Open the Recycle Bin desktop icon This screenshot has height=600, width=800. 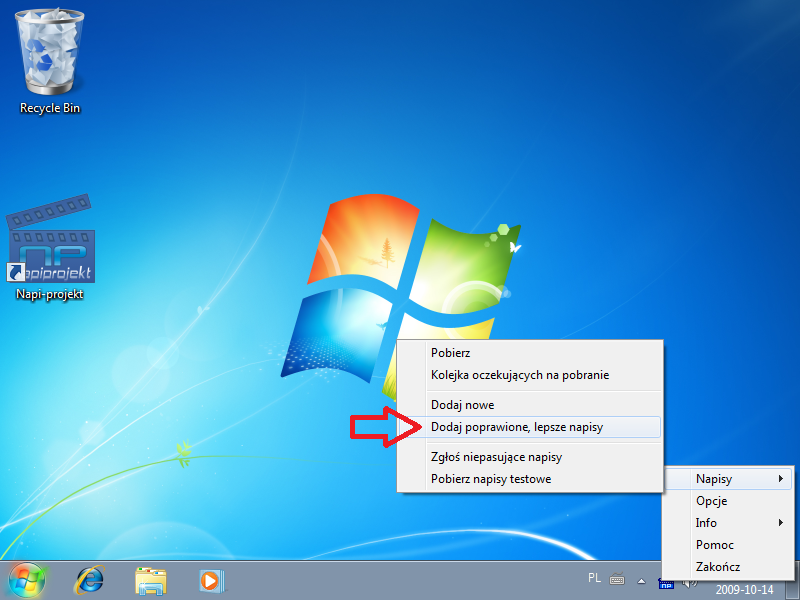(49, 61)
